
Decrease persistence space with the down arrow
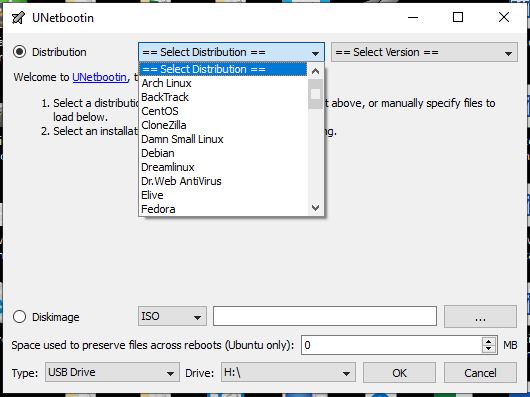coord(488,349)
